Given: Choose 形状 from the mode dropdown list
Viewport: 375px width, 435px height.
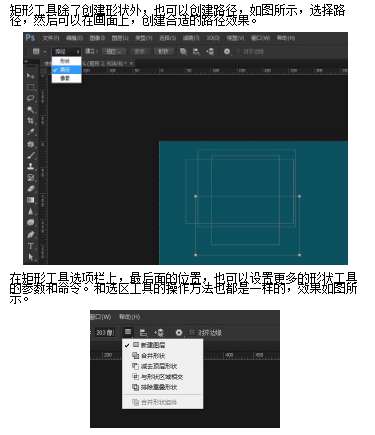Looking at the screenshot, I should tap(66, 61).
